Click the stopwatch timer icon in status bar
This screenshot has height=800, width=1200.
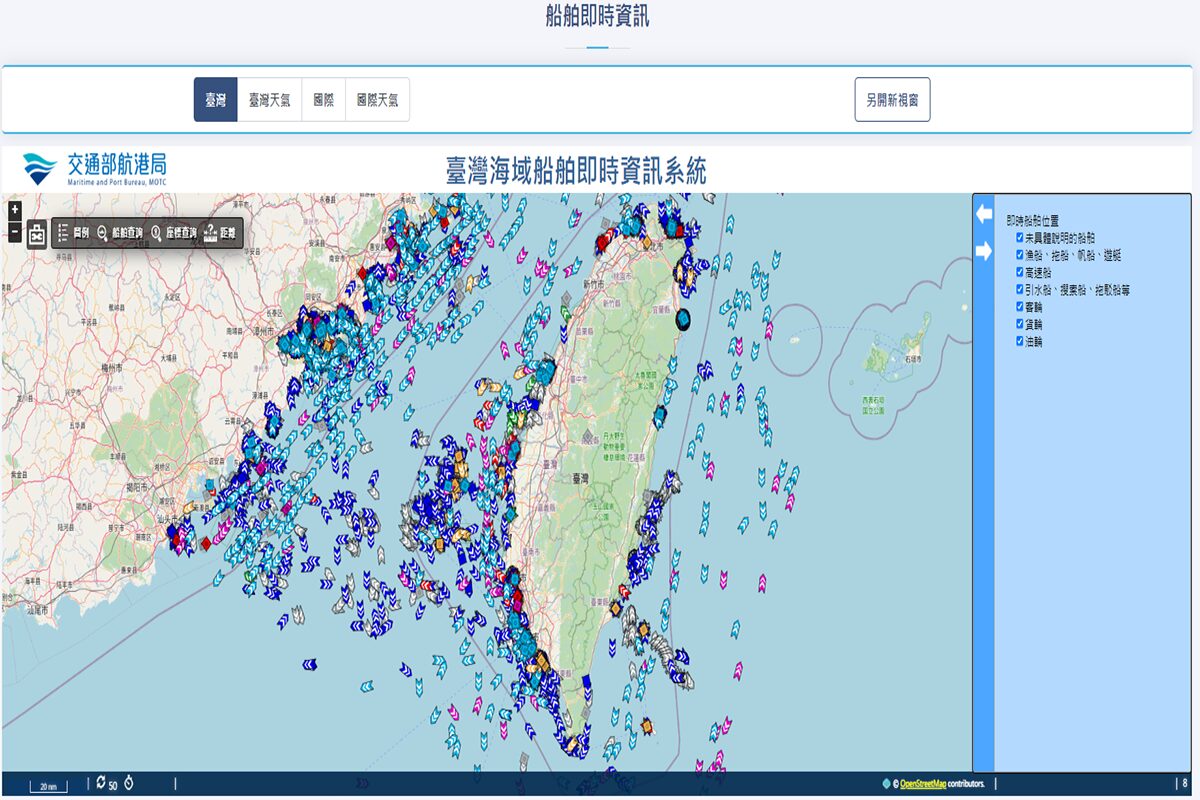(x=129, y=783)
